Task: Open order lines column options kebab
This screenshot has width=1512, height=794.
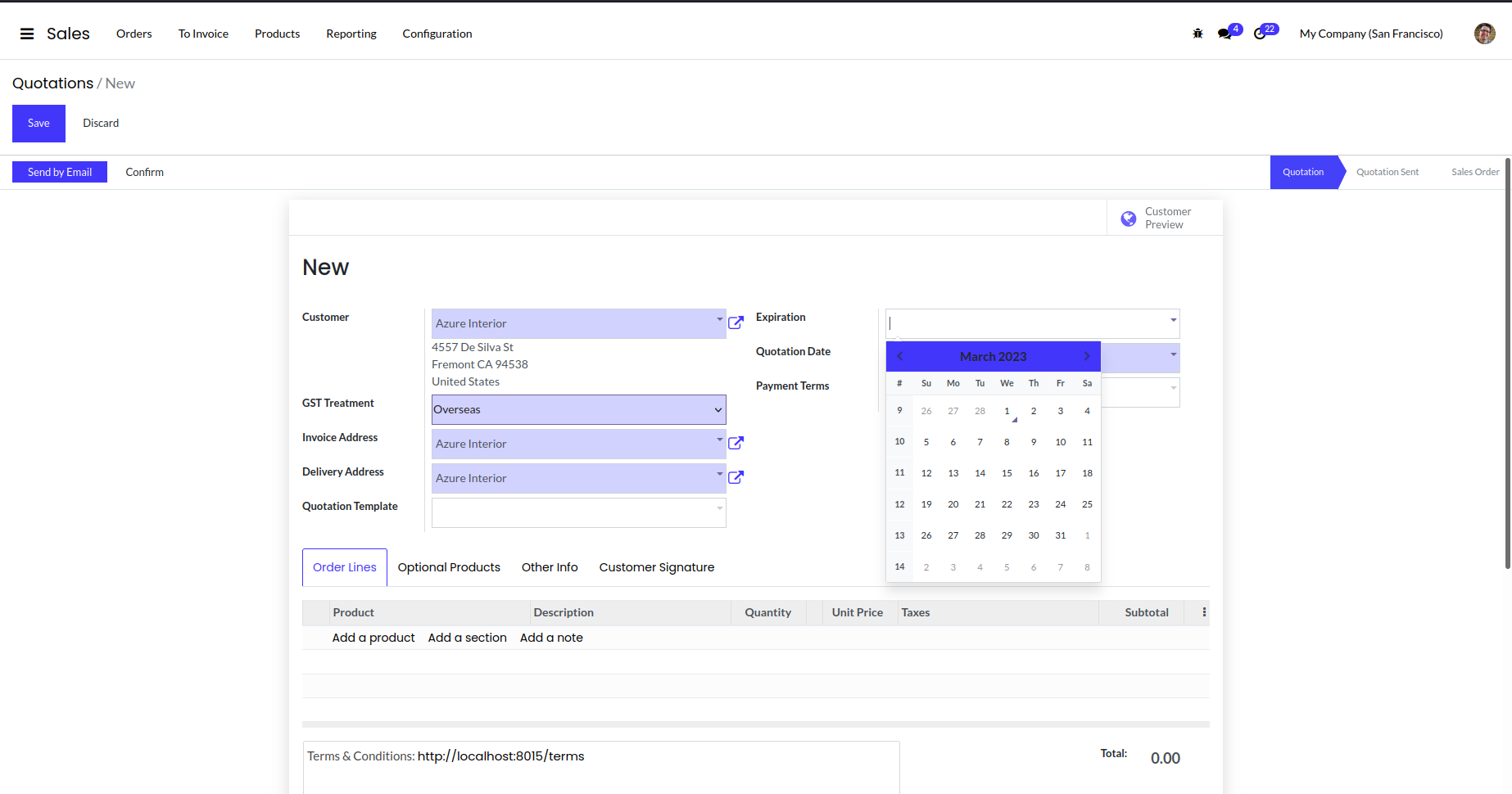Action: pyautogui.click(x=1204, y=612)
